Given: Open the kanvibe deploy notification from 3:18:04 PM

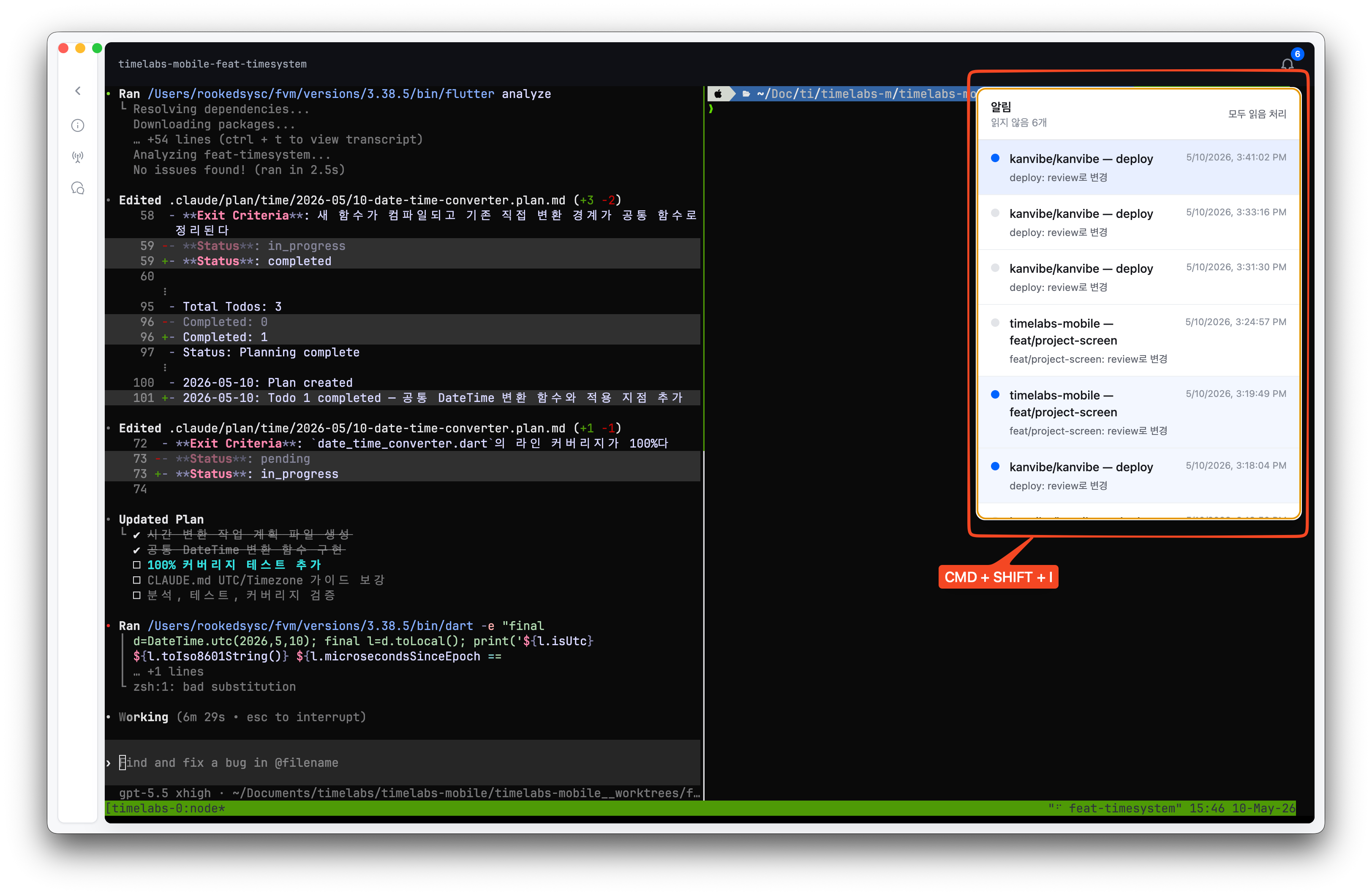Looking at the screenshot, I should coord(1138,476).
